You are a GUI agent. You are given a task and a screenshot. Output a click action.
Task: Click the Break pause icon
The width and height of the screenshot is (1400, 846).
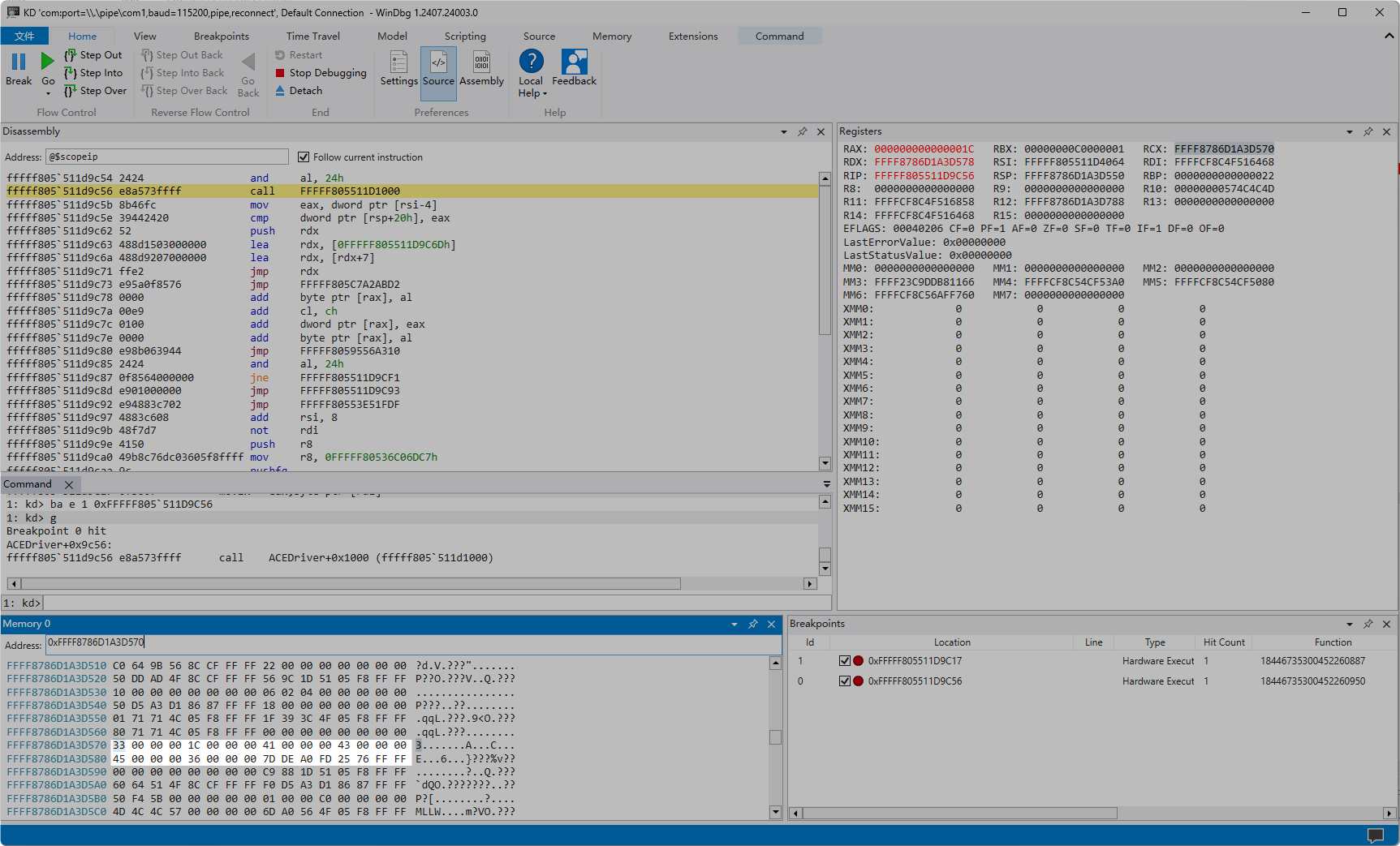(x=19, y=62)
